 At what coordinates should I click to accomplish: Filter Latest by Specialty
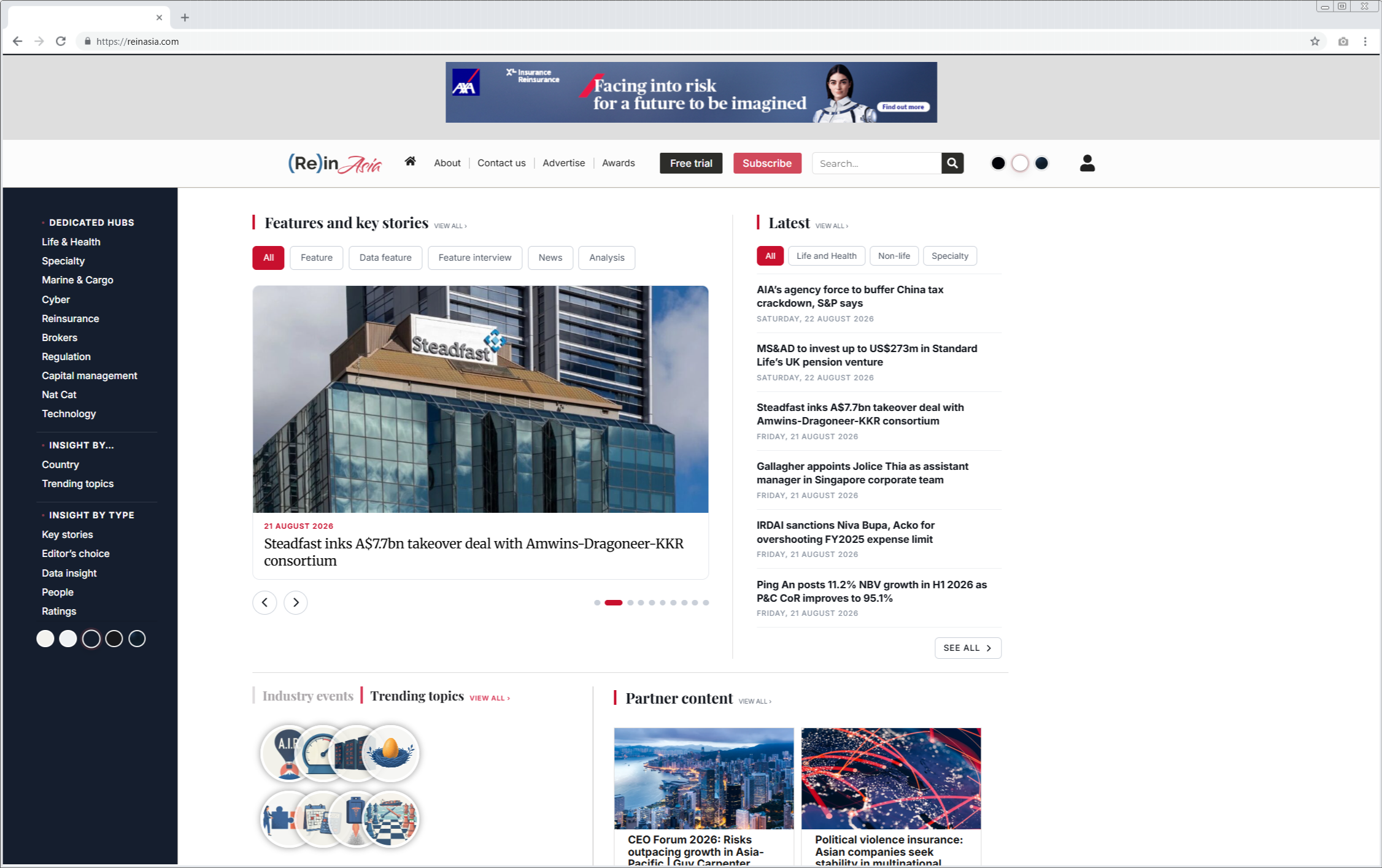click(950, 256)
